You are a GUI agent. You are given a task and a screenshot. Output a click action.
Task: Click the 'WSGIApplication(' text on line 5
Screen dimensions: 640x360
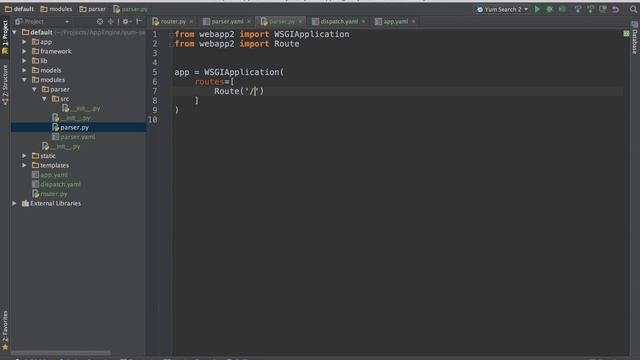coord(244,72)
